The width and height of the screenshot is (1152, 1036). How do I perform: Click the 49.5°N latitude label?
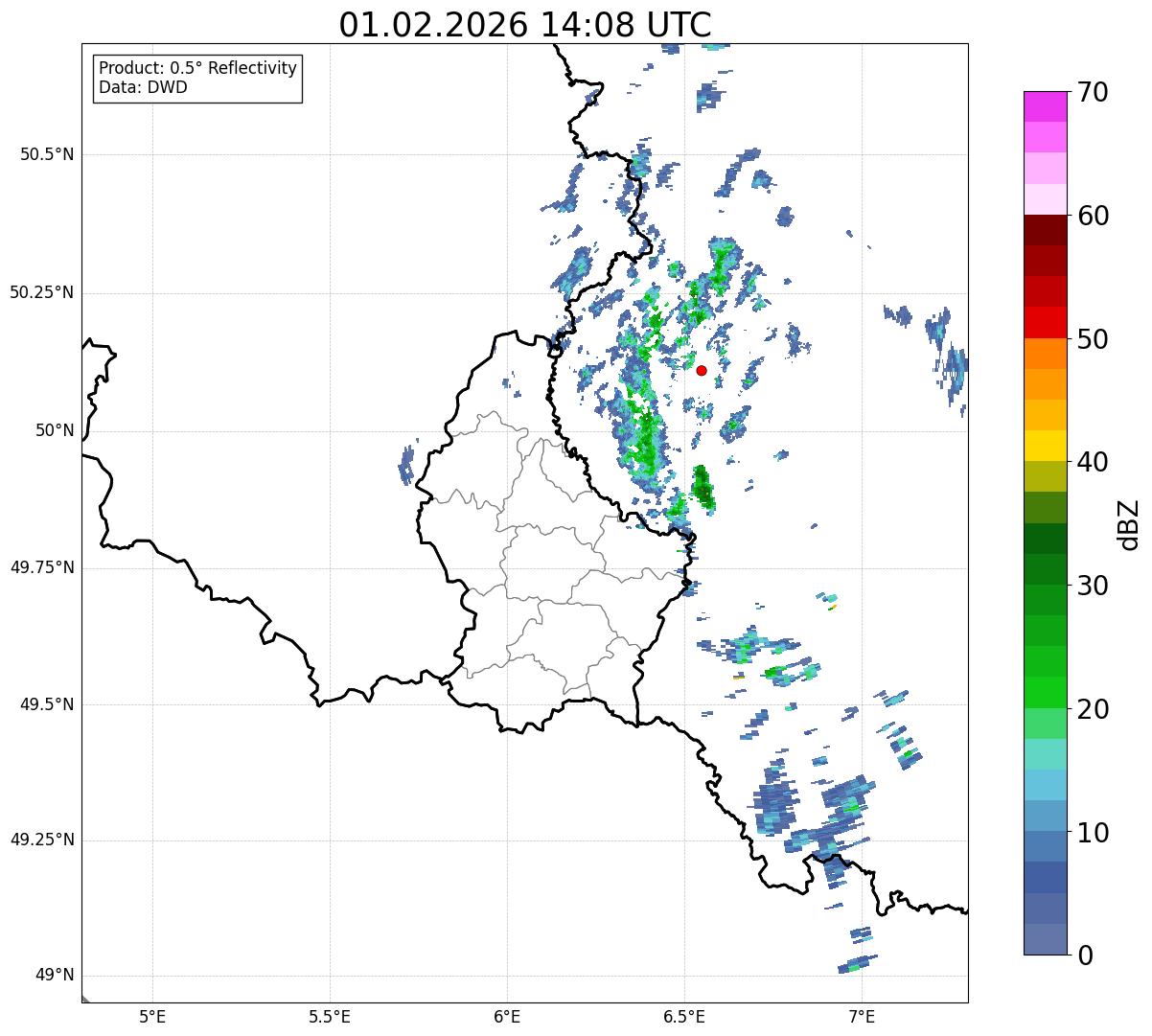click(x=48, y=704)
